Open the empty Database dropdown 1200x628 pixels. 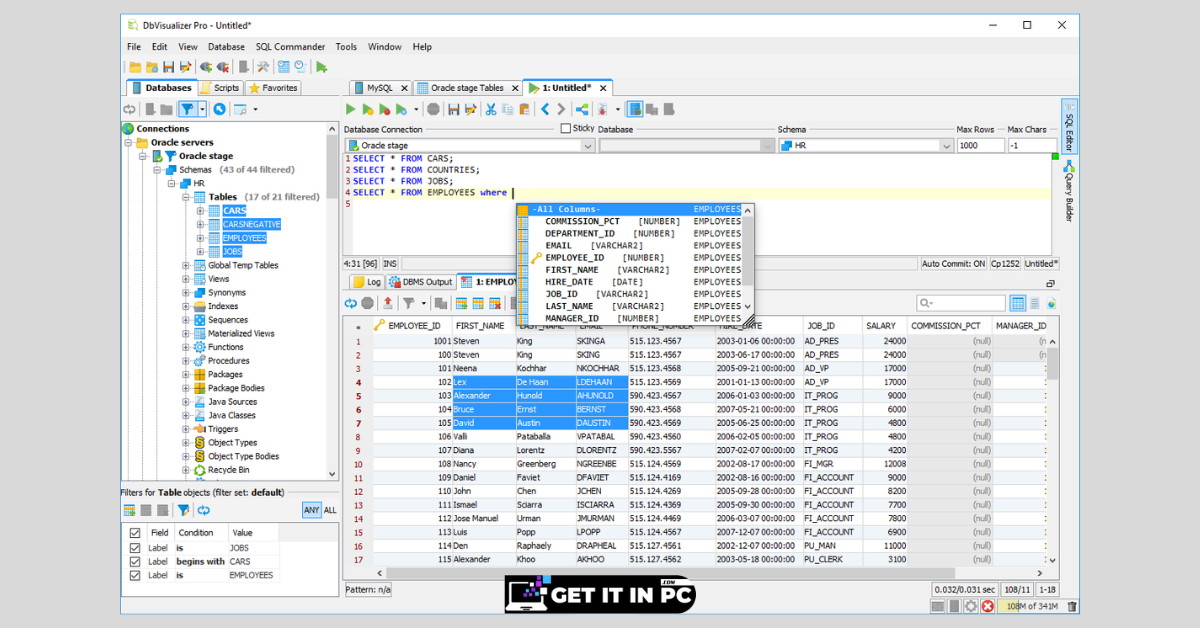pos(686,146)
